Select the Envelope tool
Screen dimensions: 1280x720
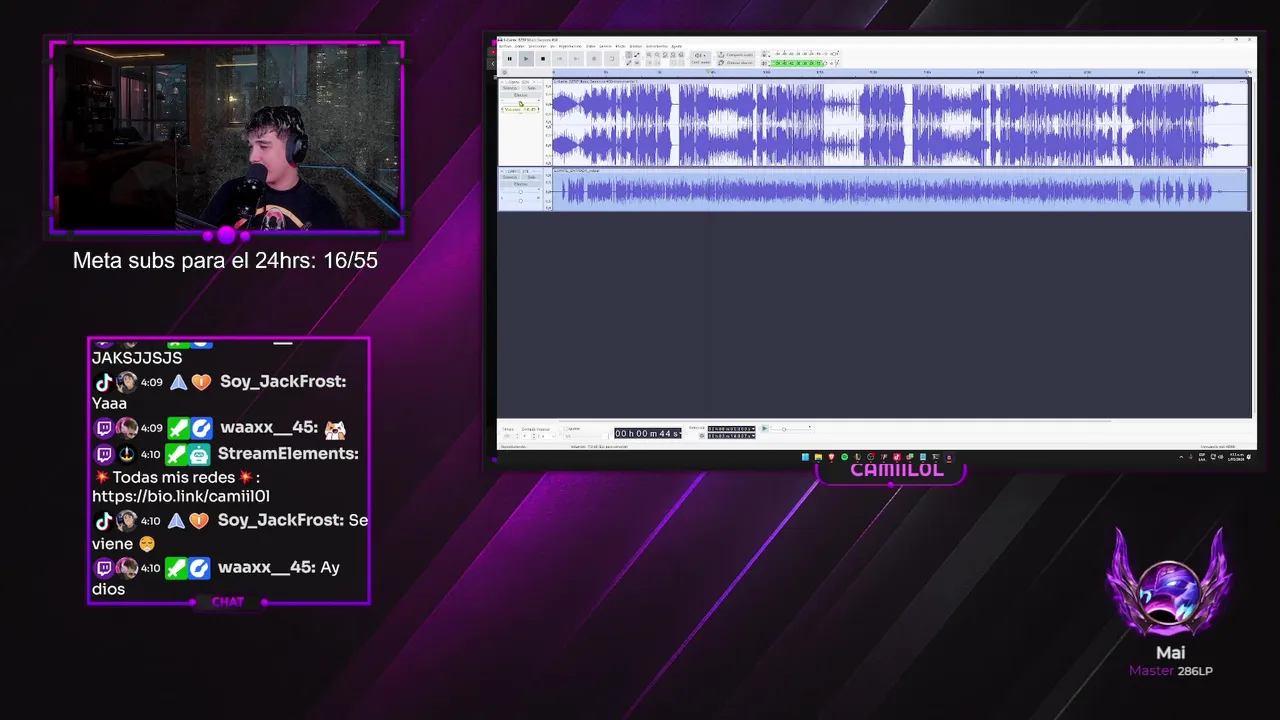pos(637,55)
